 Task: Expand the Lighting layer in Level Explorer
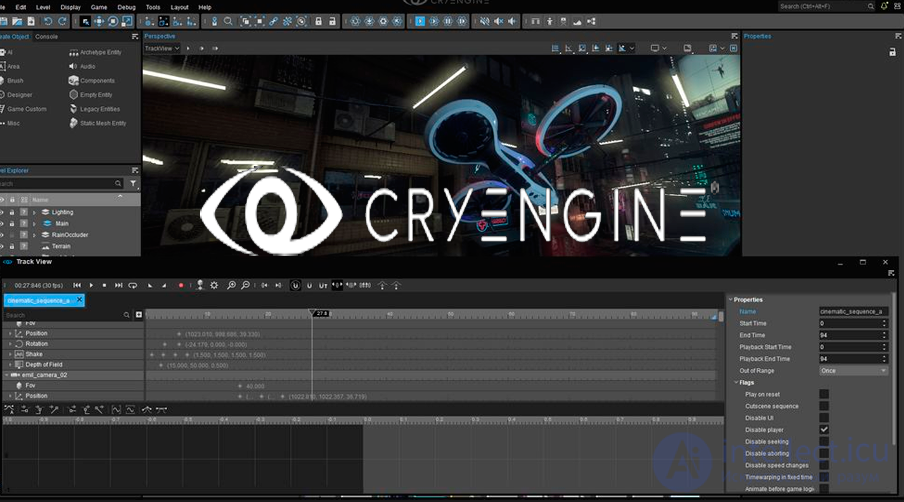tap(34, 212)
